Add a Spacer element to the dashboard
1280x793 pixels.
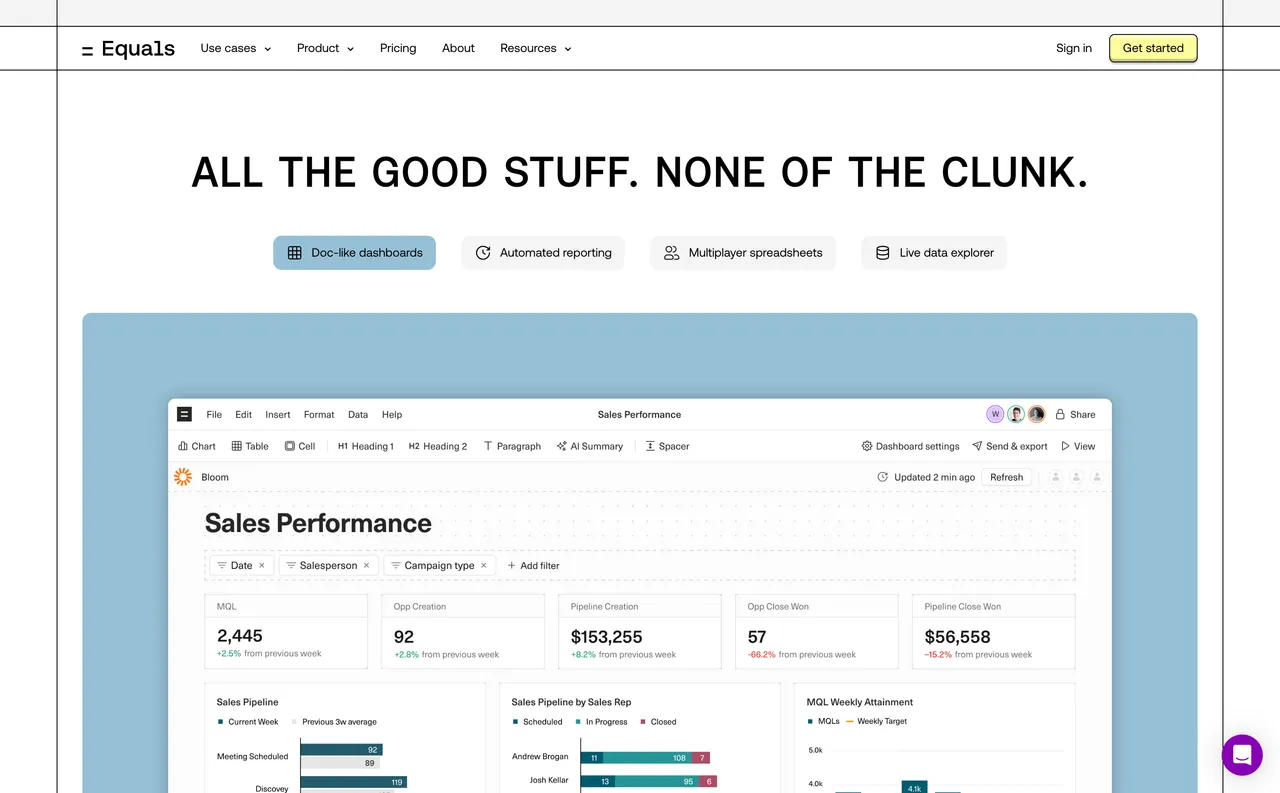coord(667,446)
